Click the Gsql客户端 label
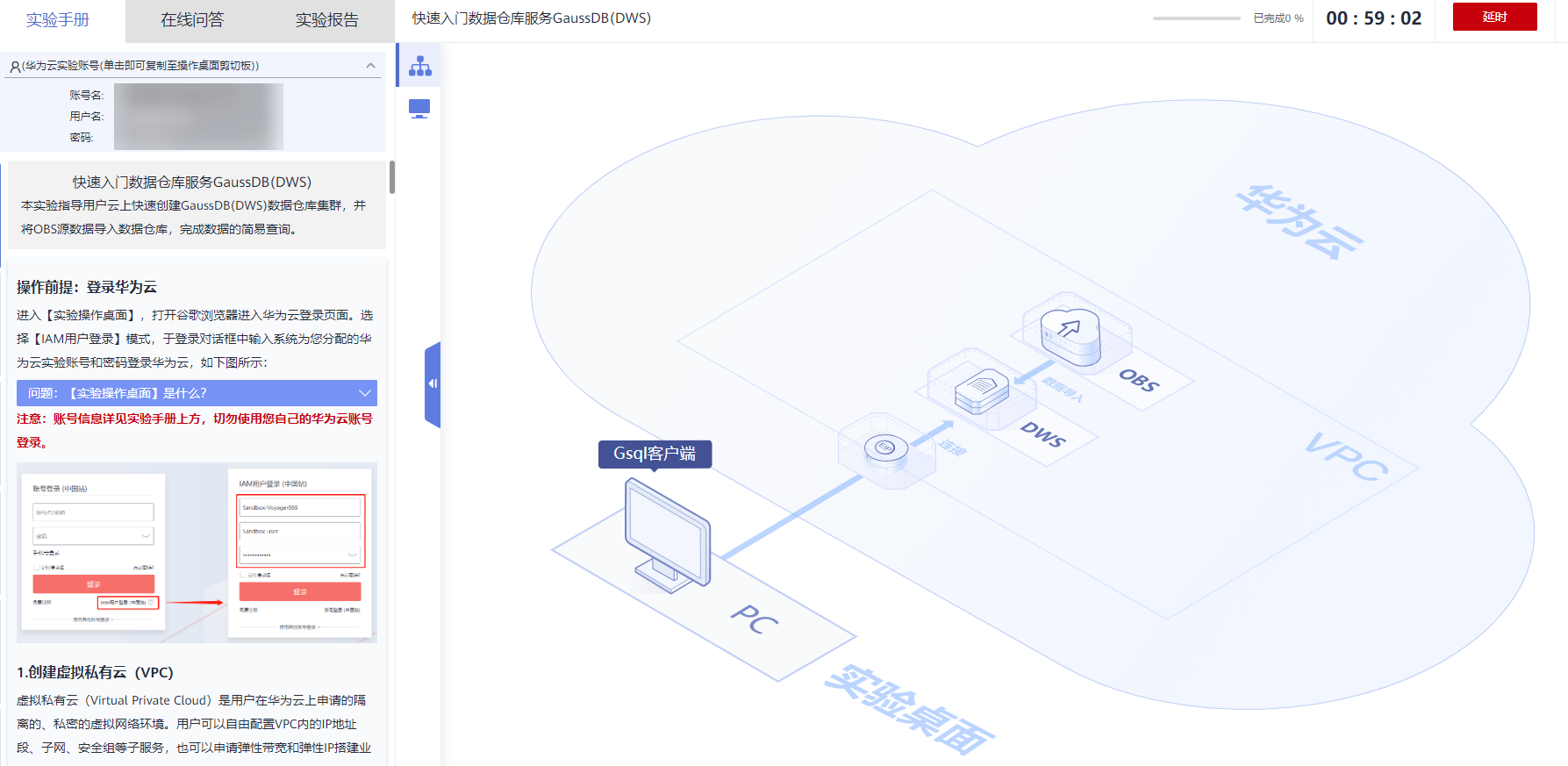 [655, 454]
